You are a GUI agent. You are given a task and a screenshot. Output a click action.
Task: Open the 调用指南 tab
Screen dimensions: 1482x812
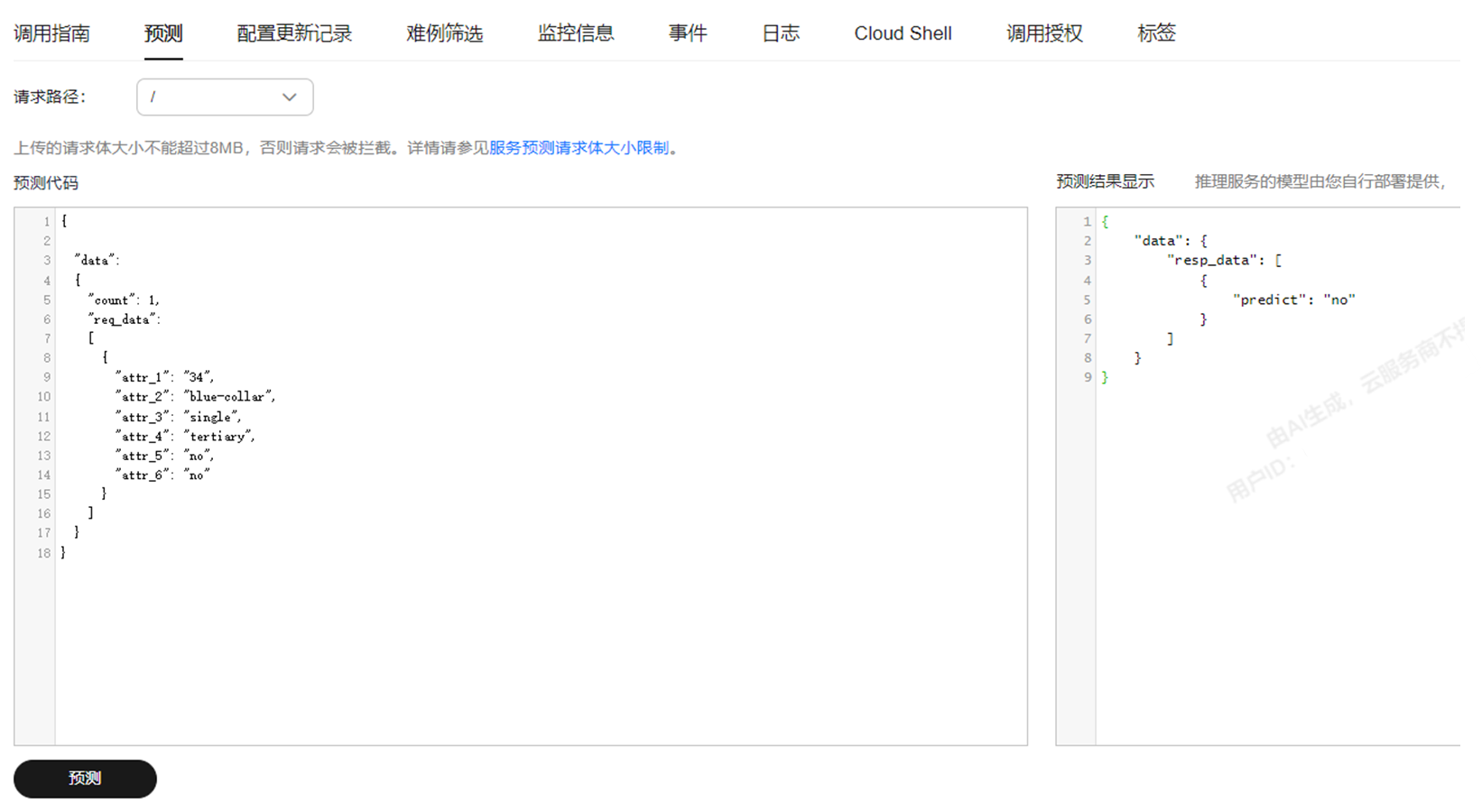tap(51, 33)
